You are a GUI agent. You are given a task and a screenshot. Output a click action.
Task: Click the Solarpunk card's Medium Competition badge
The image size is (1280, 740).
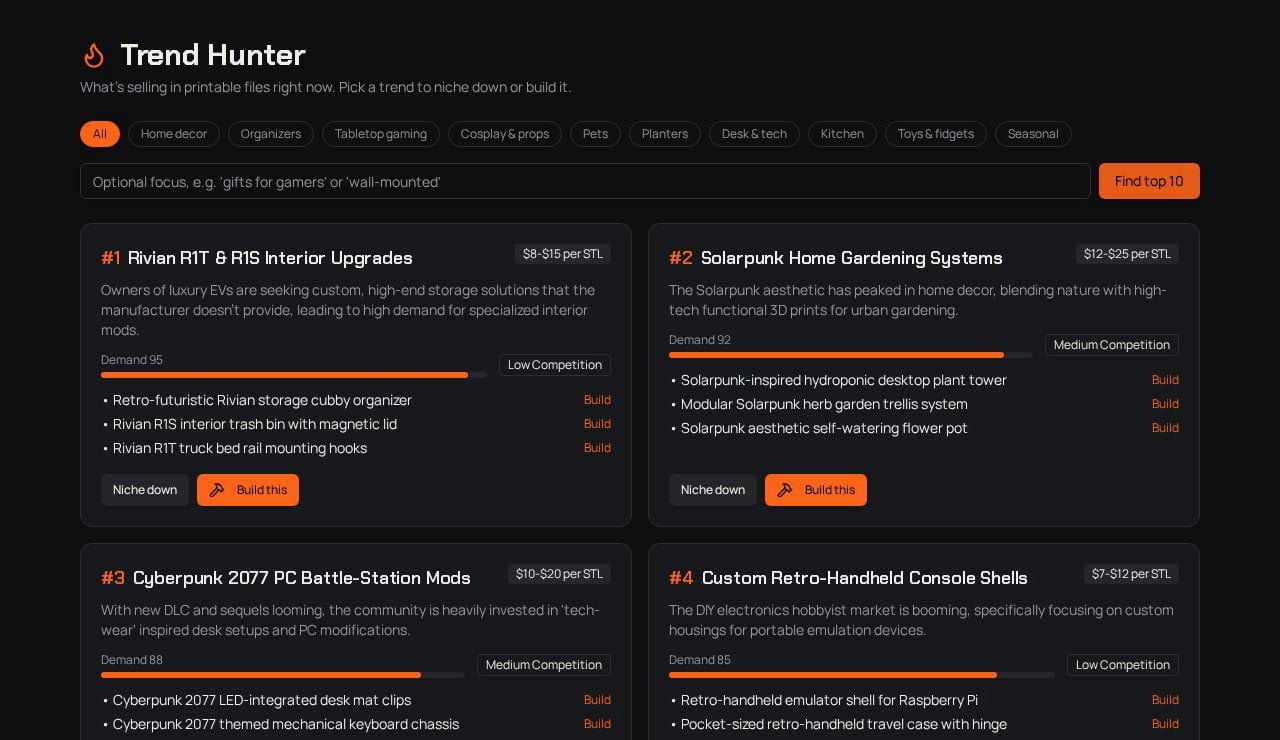pyautogui.click(x=1112, y=345)
